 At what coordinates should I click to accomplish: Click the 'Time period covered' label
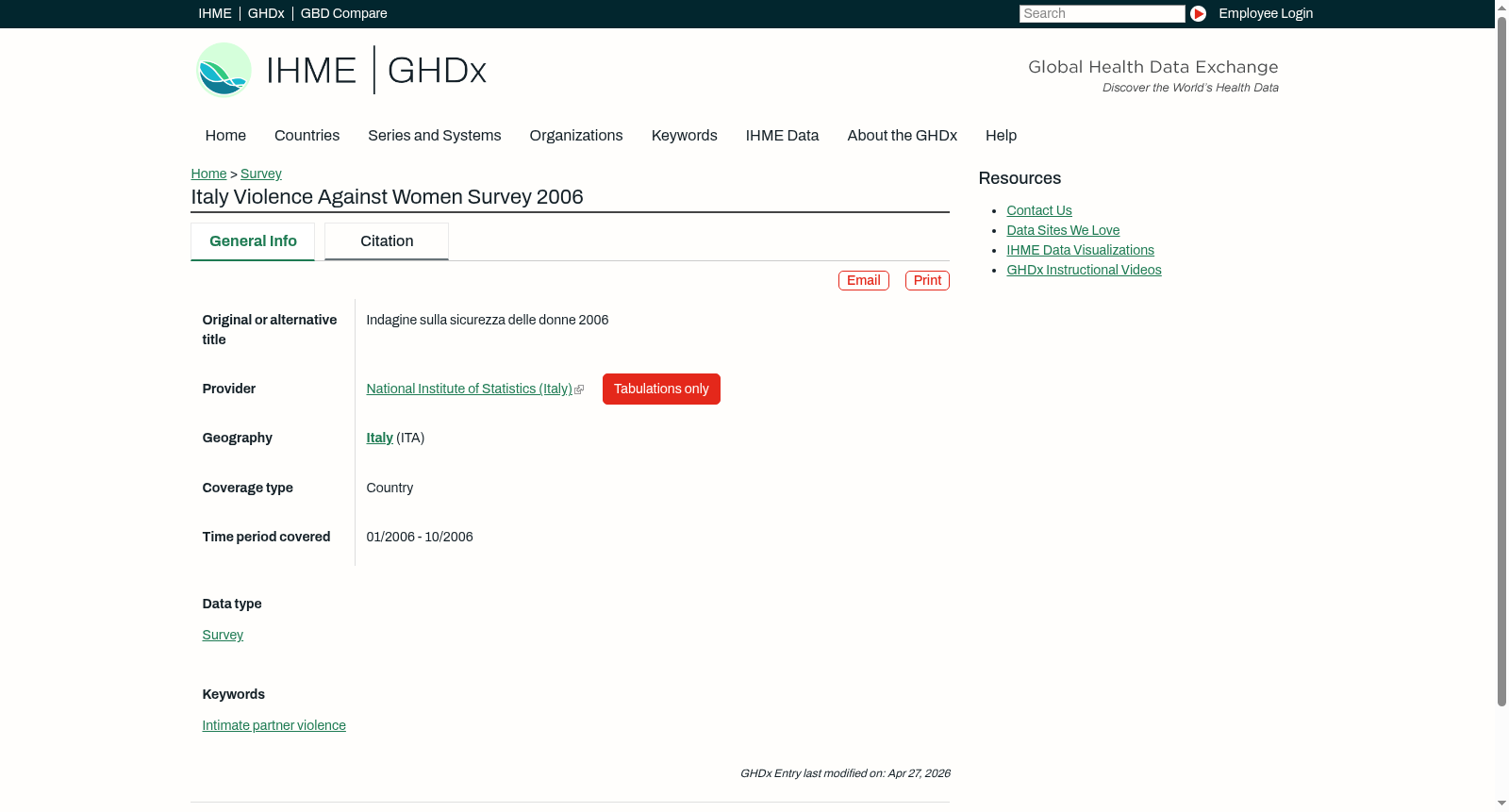tap(266, 537)
